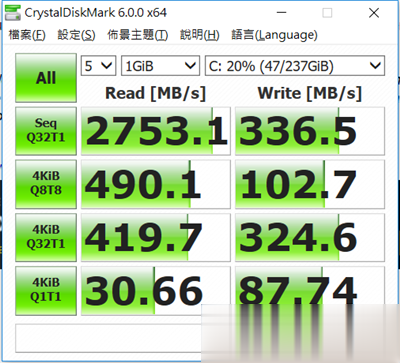
Task: Select the Seq read result 2753.1
Action: point(156,131)
